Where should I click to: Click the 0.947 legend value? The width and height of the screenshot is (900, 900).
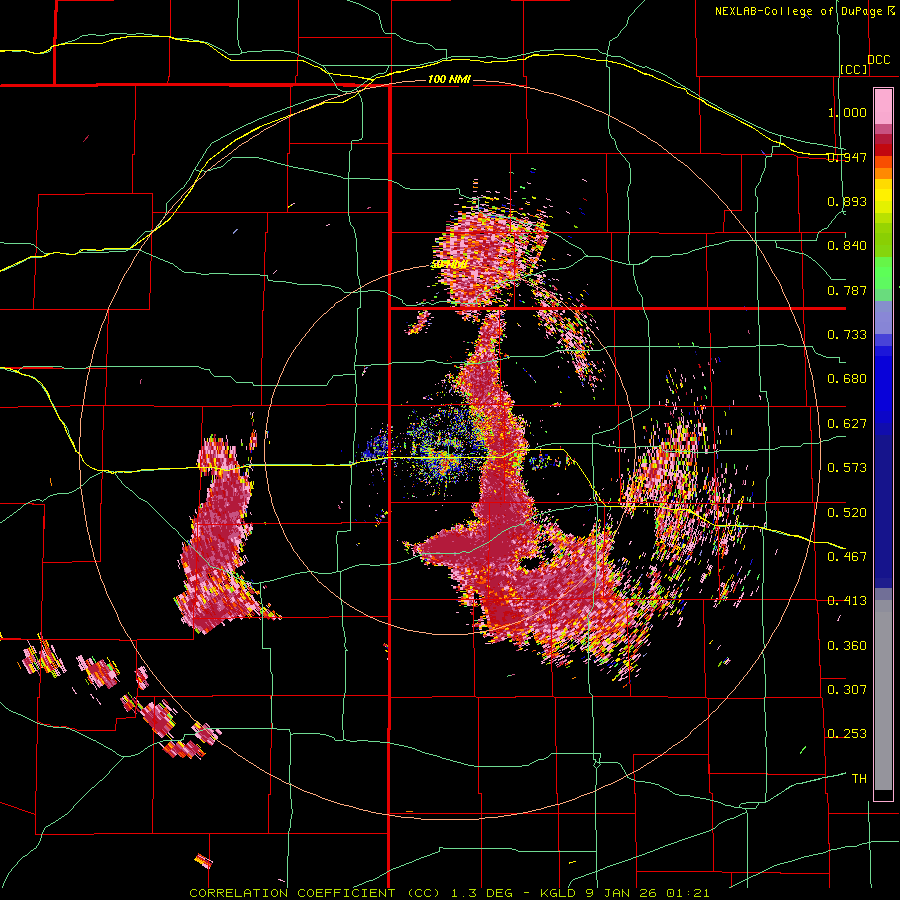[847, 157]
